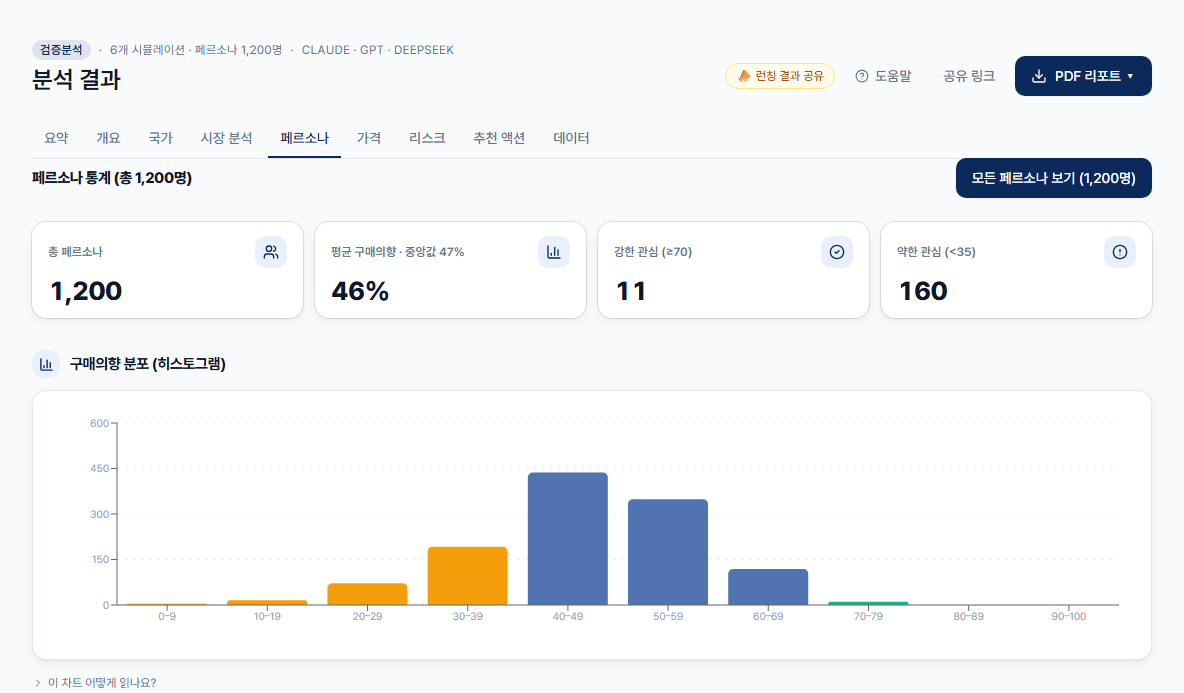This screenshot has width=1184, height=693.
Task: Open the 데이터 tab
Action: pos(571,138)
